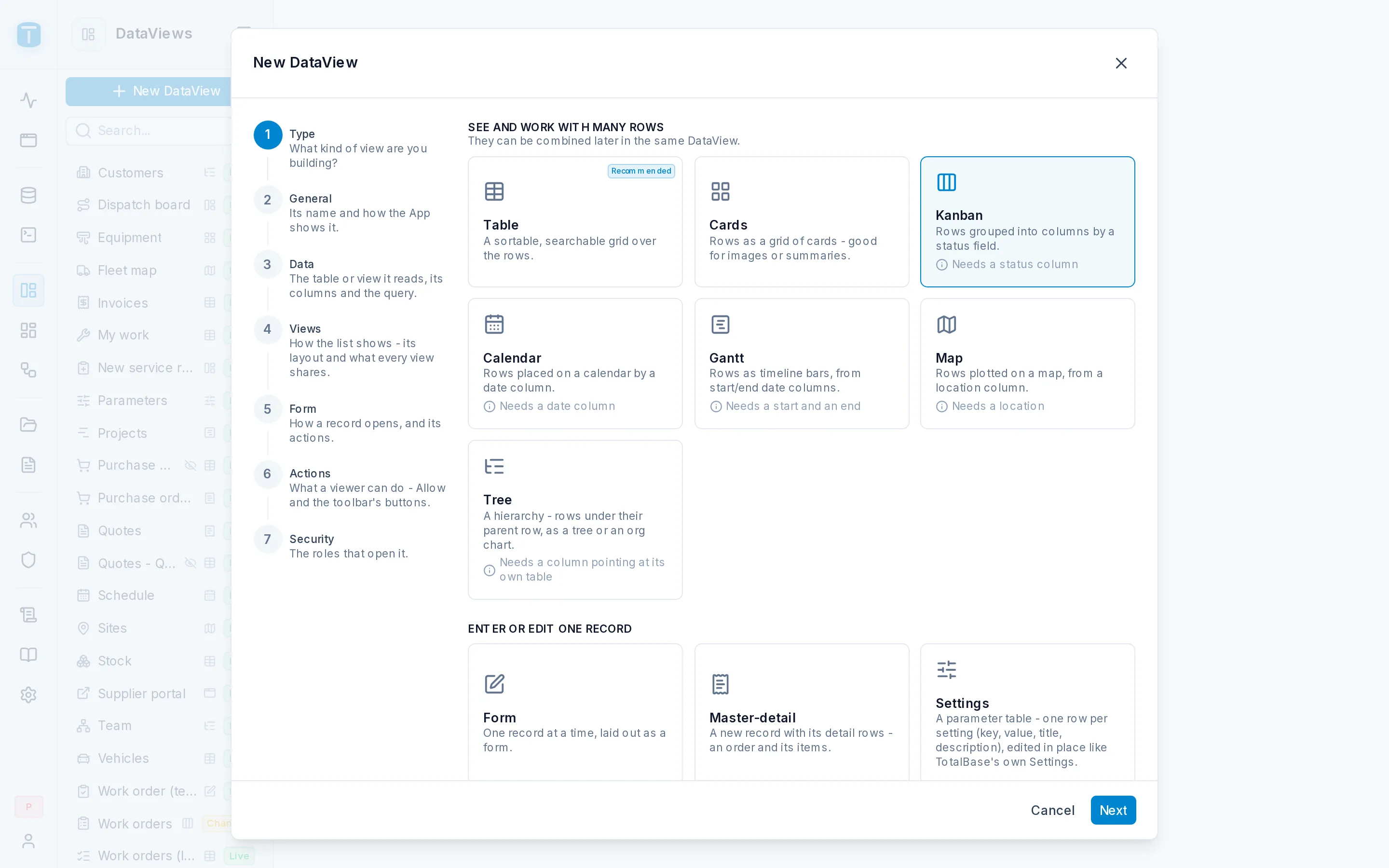Screen dimensions: 1389x868
Task: Choose the Gantt view type card
Action: pyautogui.click(x=801, y=364)
